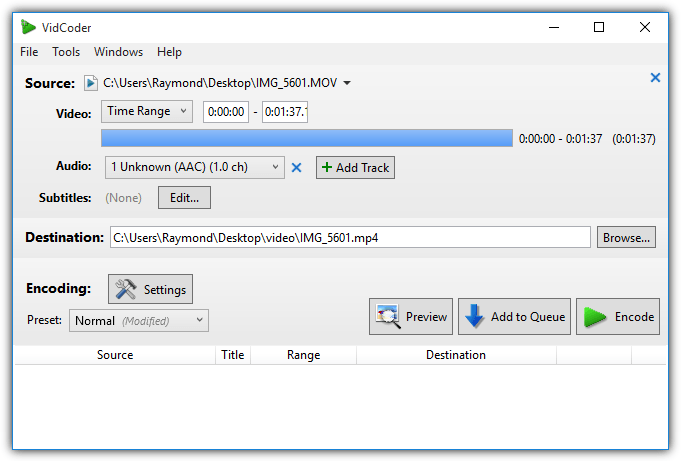This screenshot has height=461, width=681.
Task: Click the end time field 0:01:37
Action: (x=285, y=112)
